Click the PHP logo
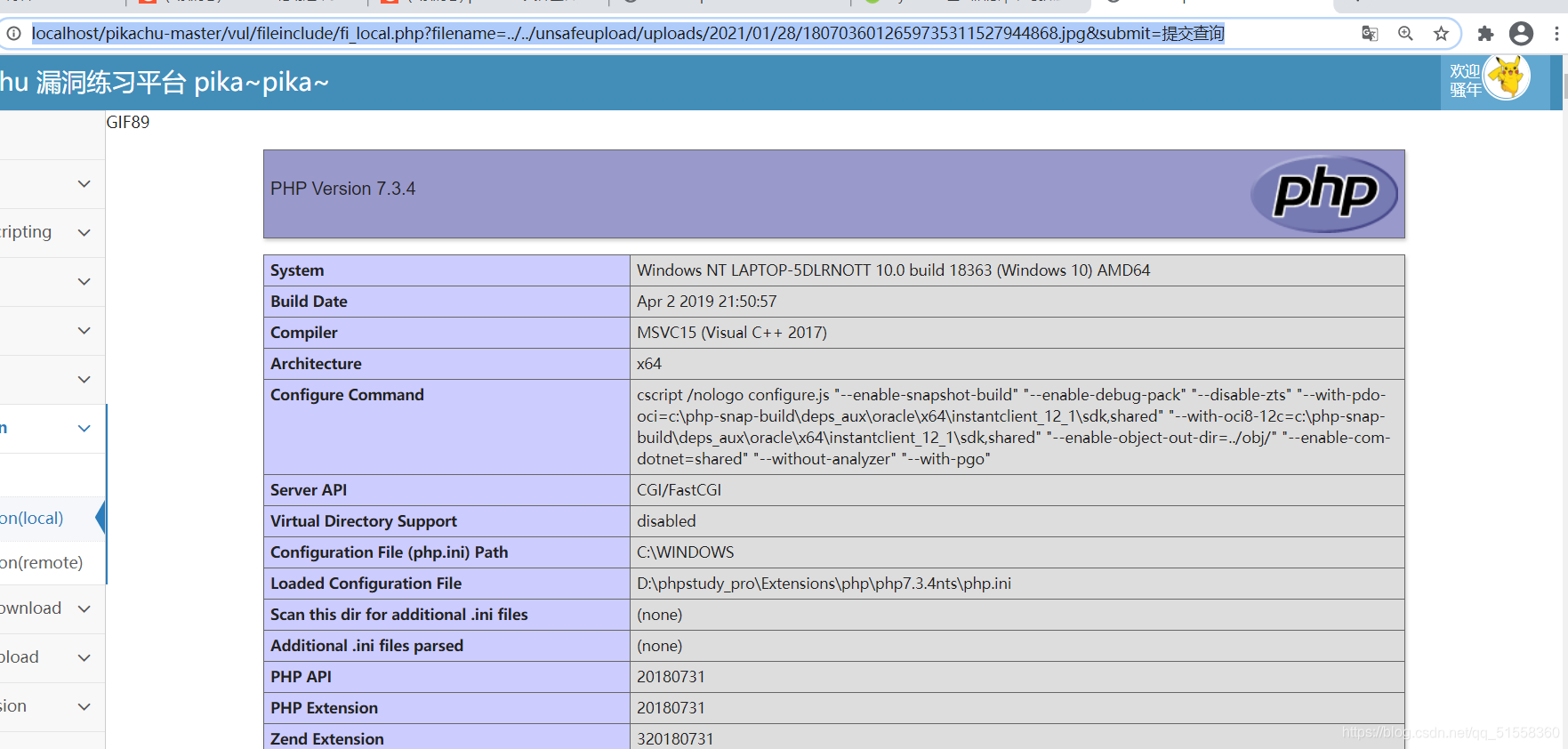1568x749 pixels. tap(1323, 194)
